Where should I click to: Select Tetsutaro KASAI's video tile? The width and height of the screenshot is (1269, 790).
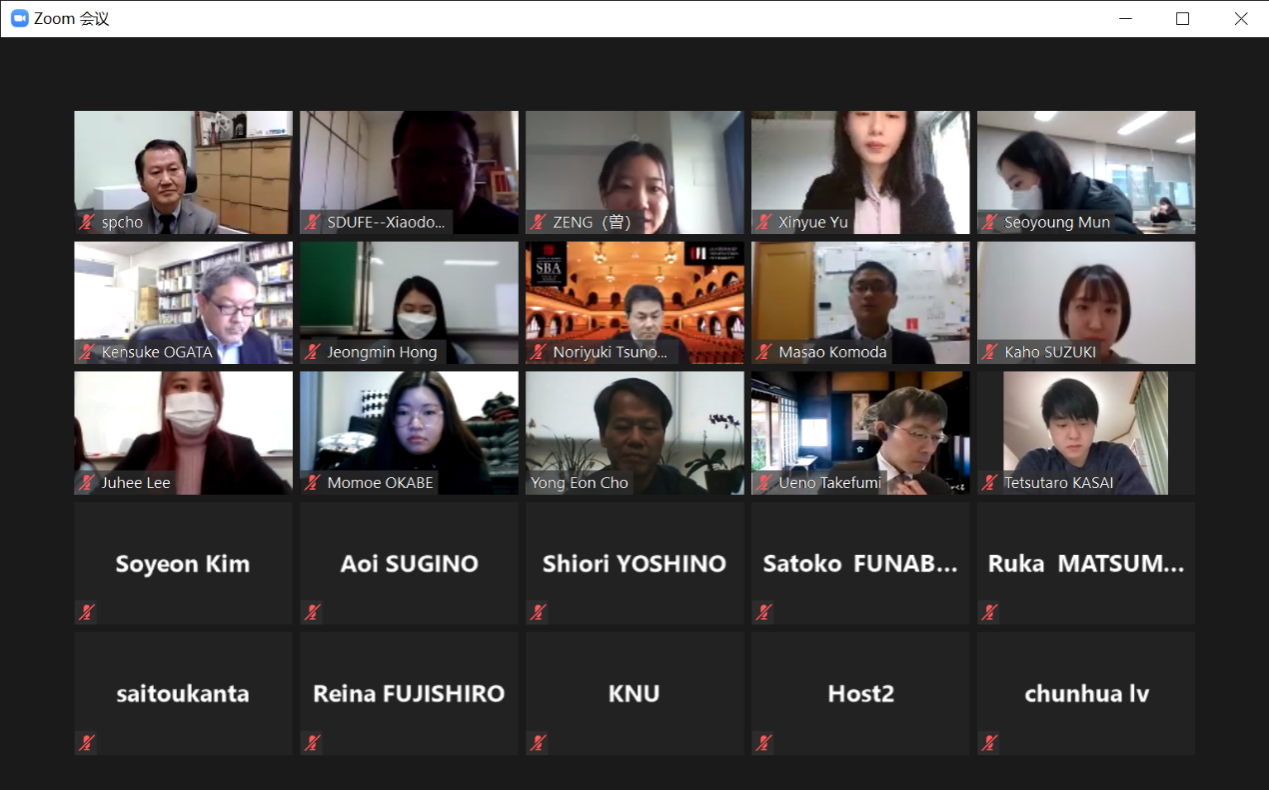coord(1086,433)
